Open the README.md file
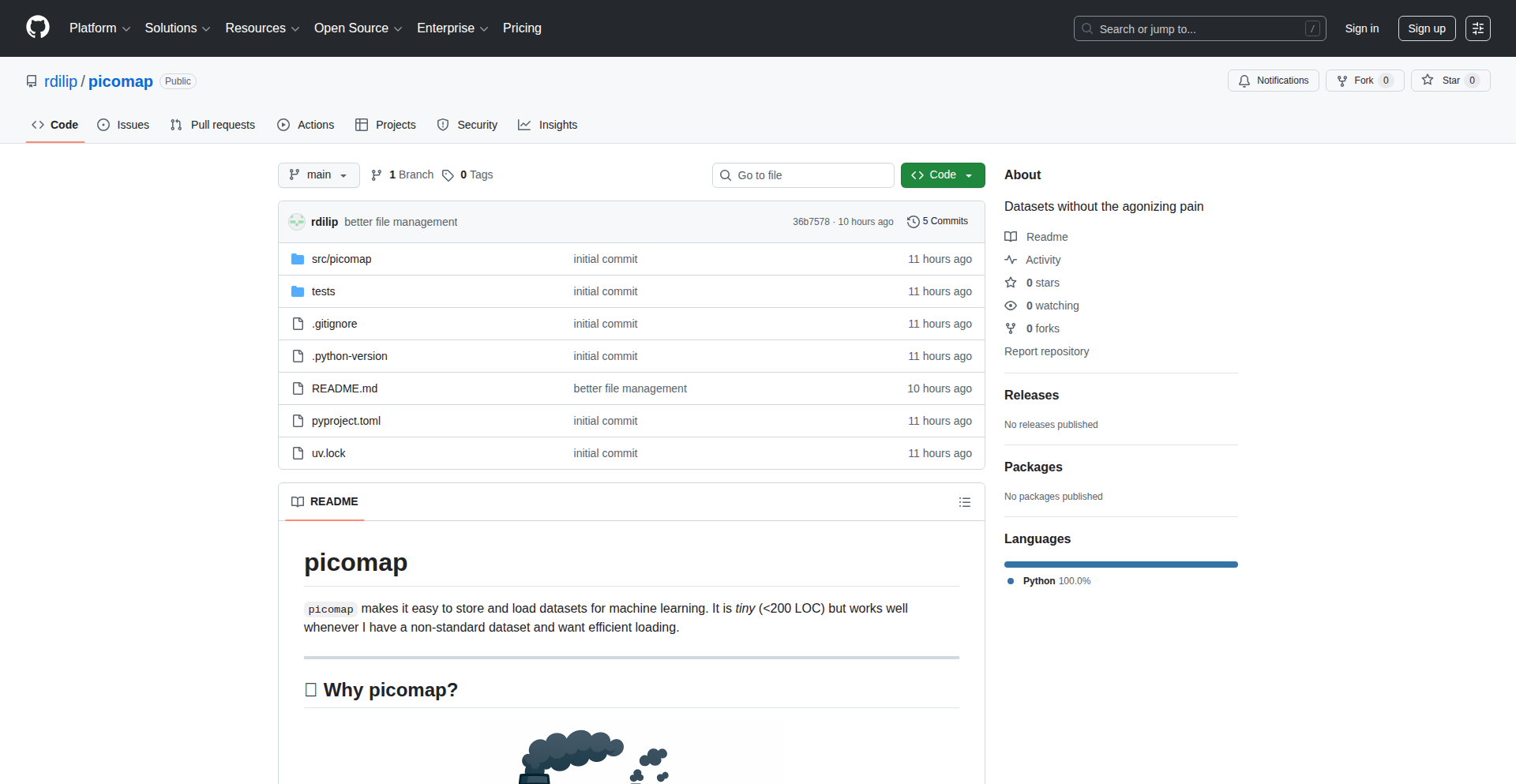Image resolution: width=1516 pixels, height=784 pixels. point(344,388)
